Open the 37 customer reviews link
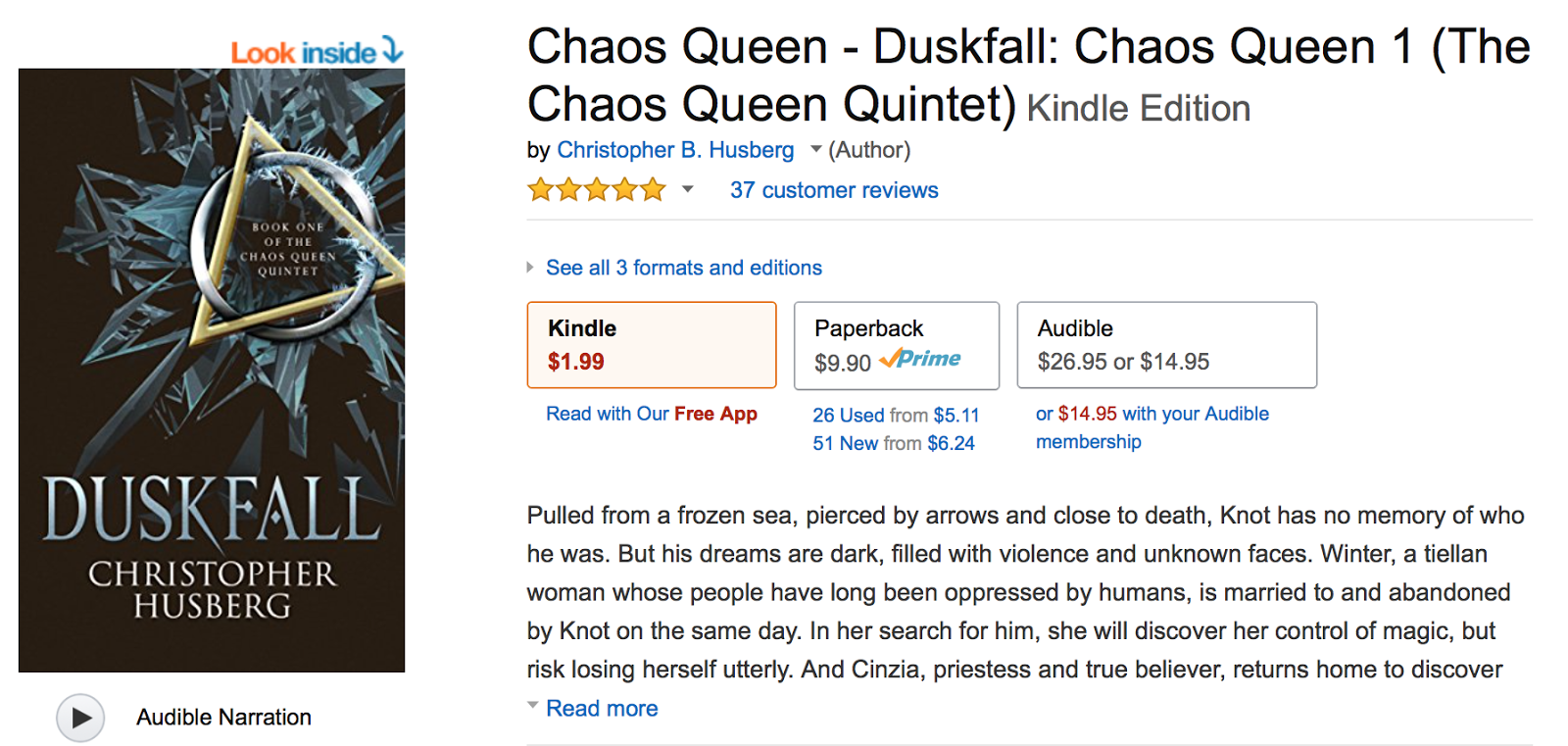Screen dimensions: 1568x746 pos(834,190)
